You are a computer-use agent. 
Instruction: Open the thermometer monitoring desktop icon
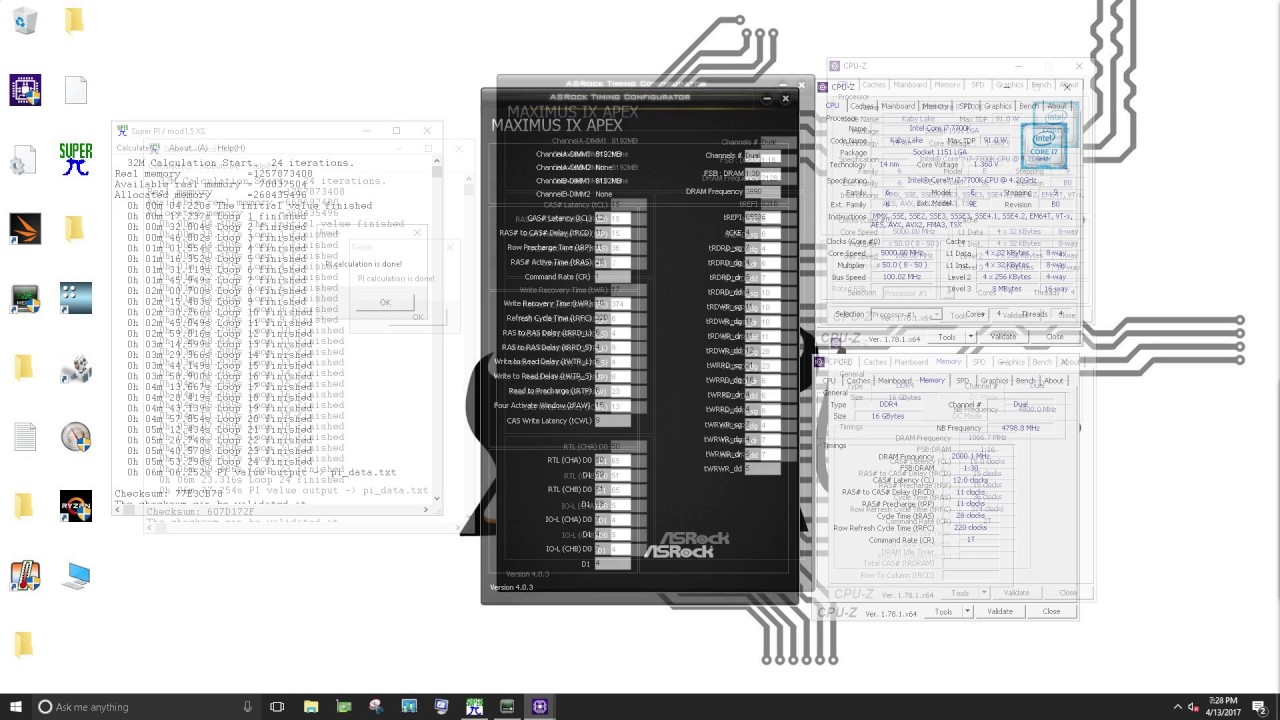tap(24, 576)
